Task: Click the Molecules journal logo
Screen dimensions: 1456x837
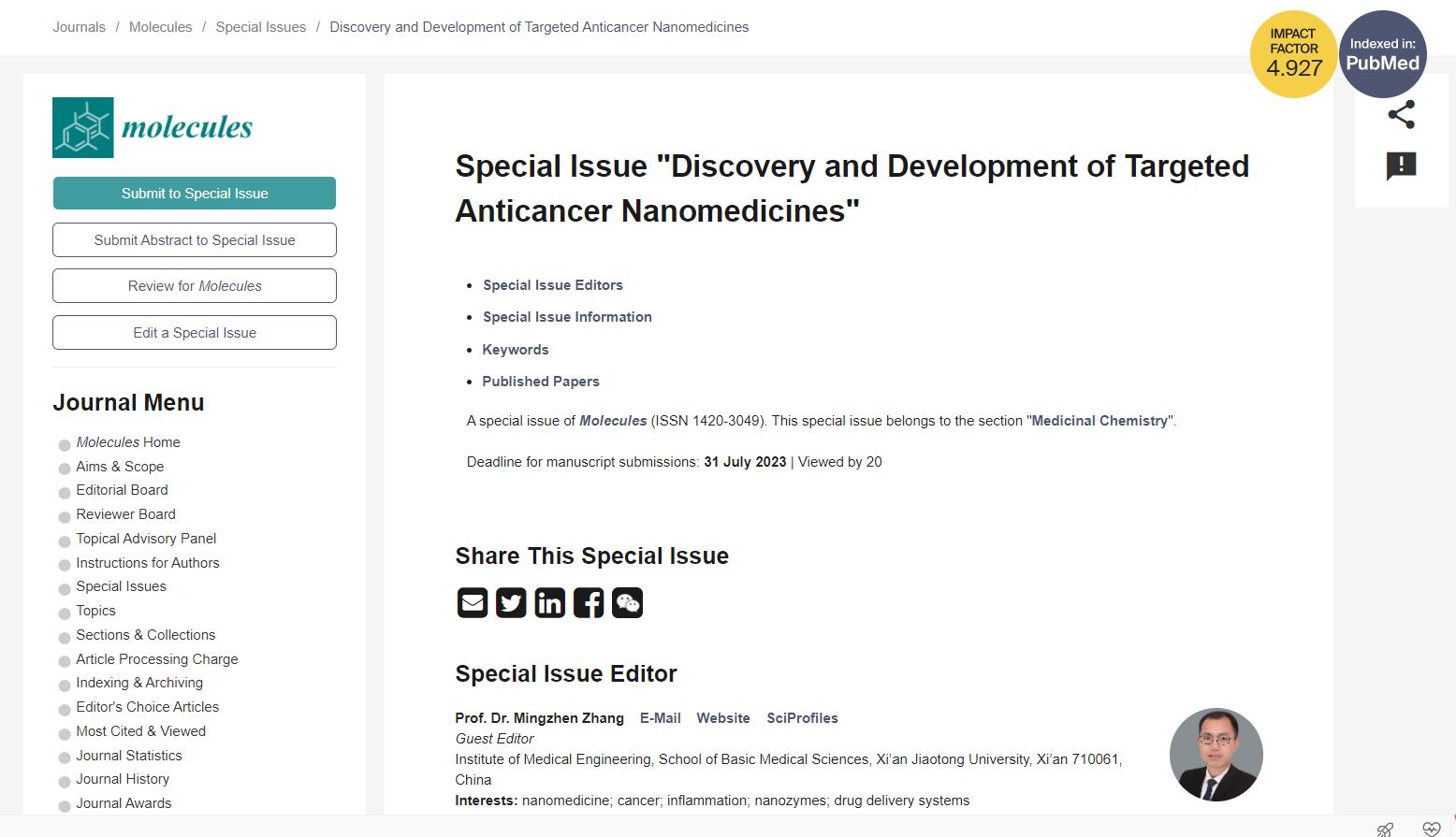Action: pyautogui.click(x=153, y=128)
